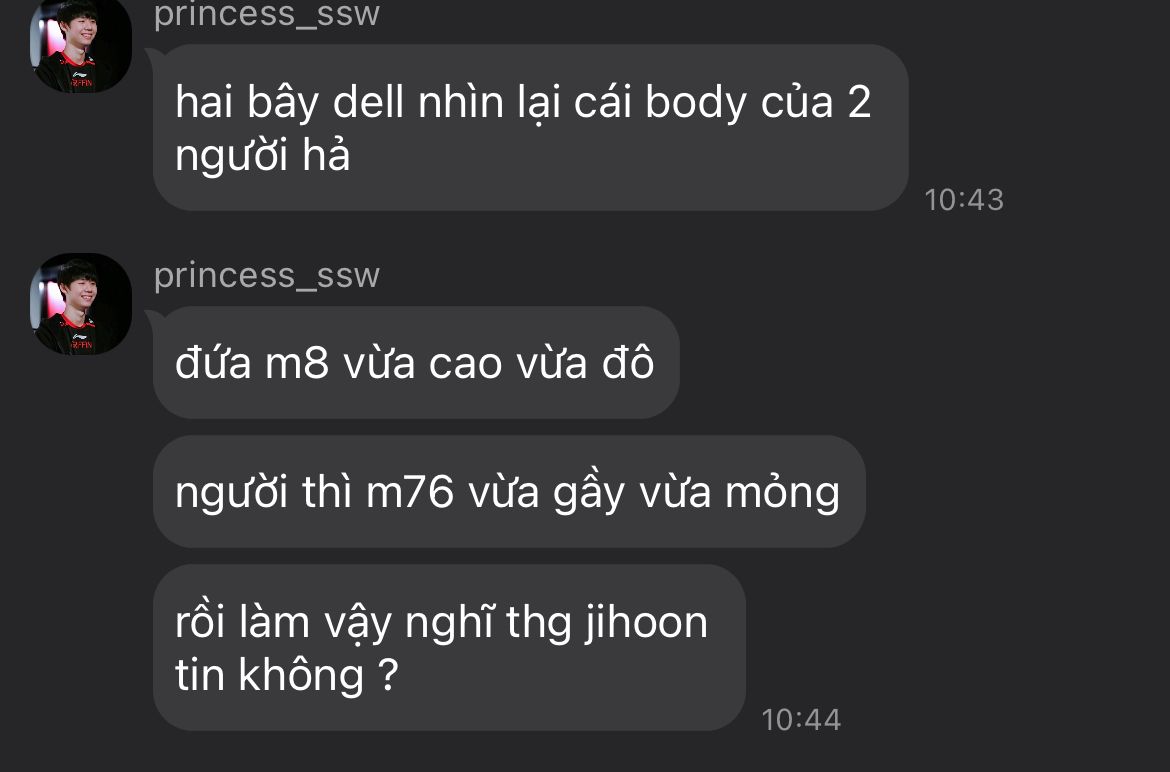The image size is (1170, 772).
Task: Select the message starting with "hai bây dell"
Action: [531, 128]
